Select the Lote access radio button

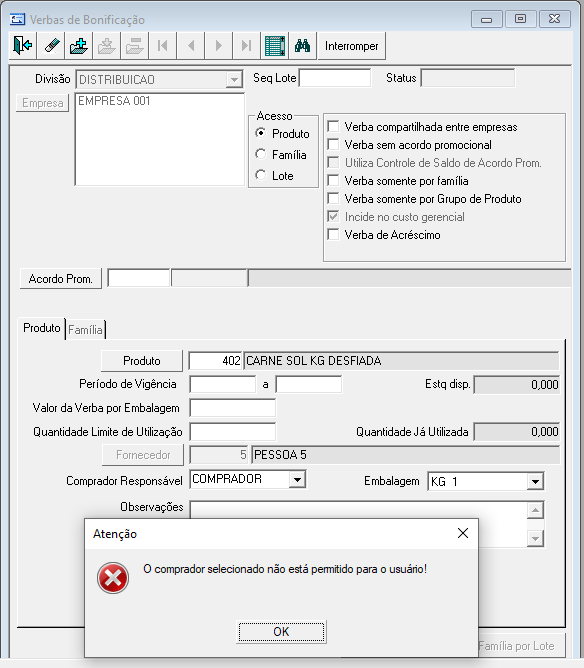click(261, 175)
